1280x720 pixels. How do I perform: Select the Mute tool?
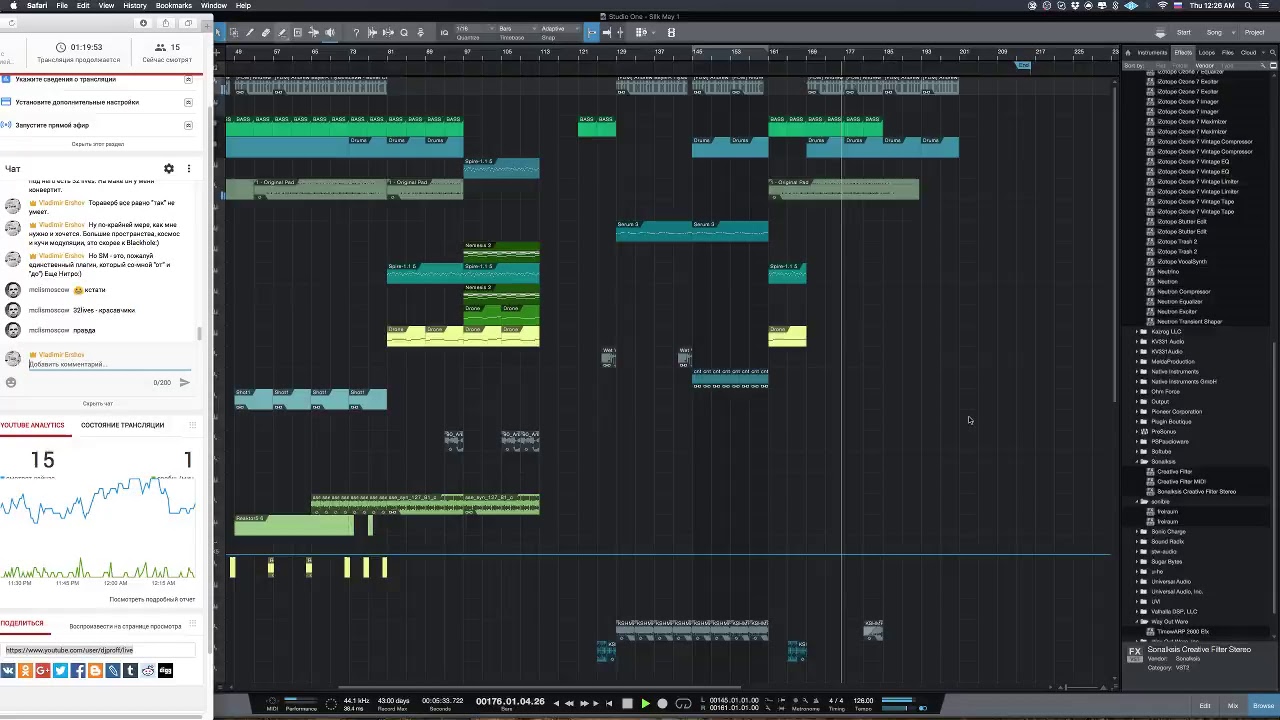pyautogui.click(x=298, y=33)
